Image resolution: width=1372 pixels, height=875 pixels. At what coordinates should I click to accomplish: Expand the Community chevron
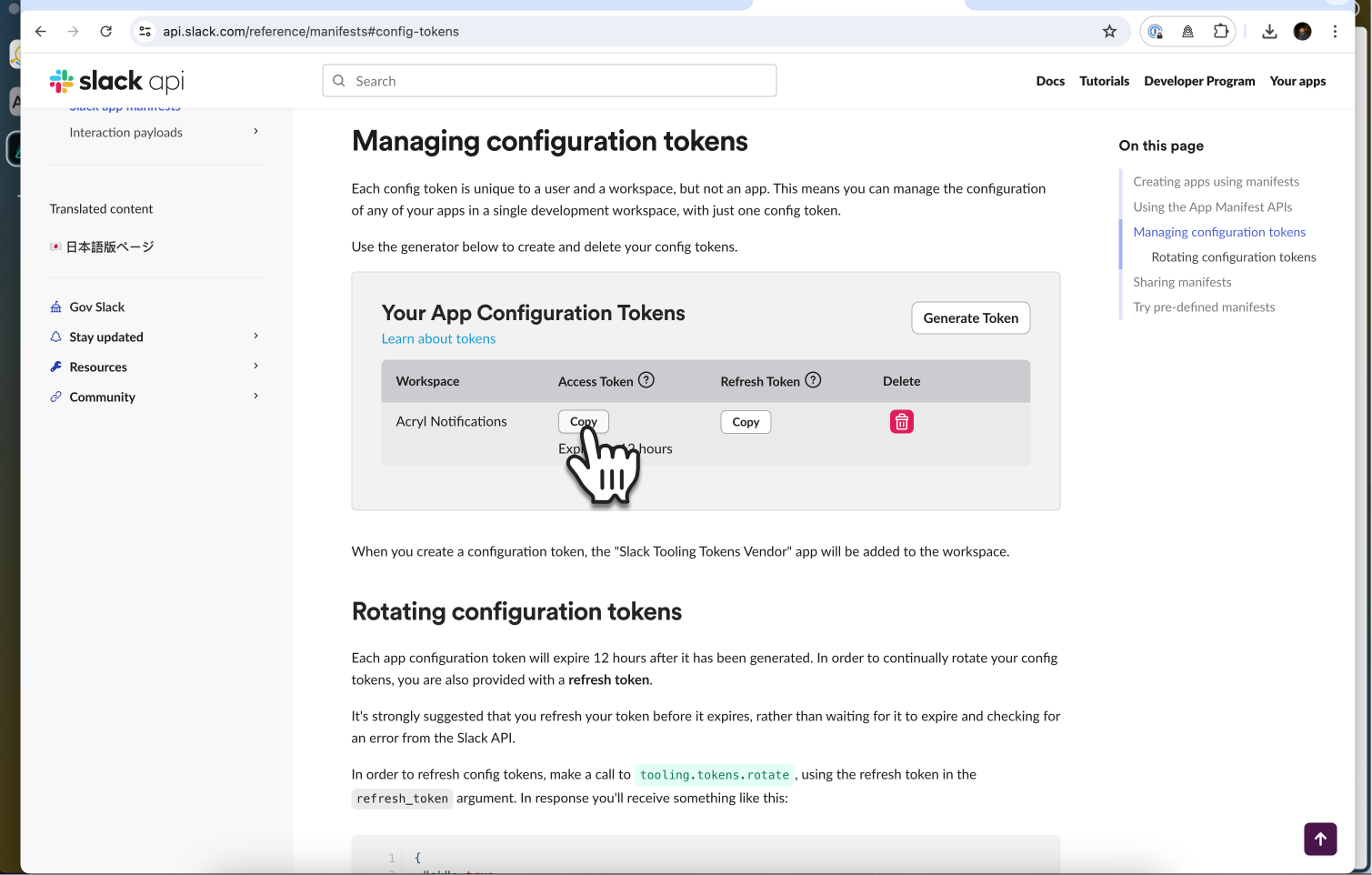pos(255,397)
